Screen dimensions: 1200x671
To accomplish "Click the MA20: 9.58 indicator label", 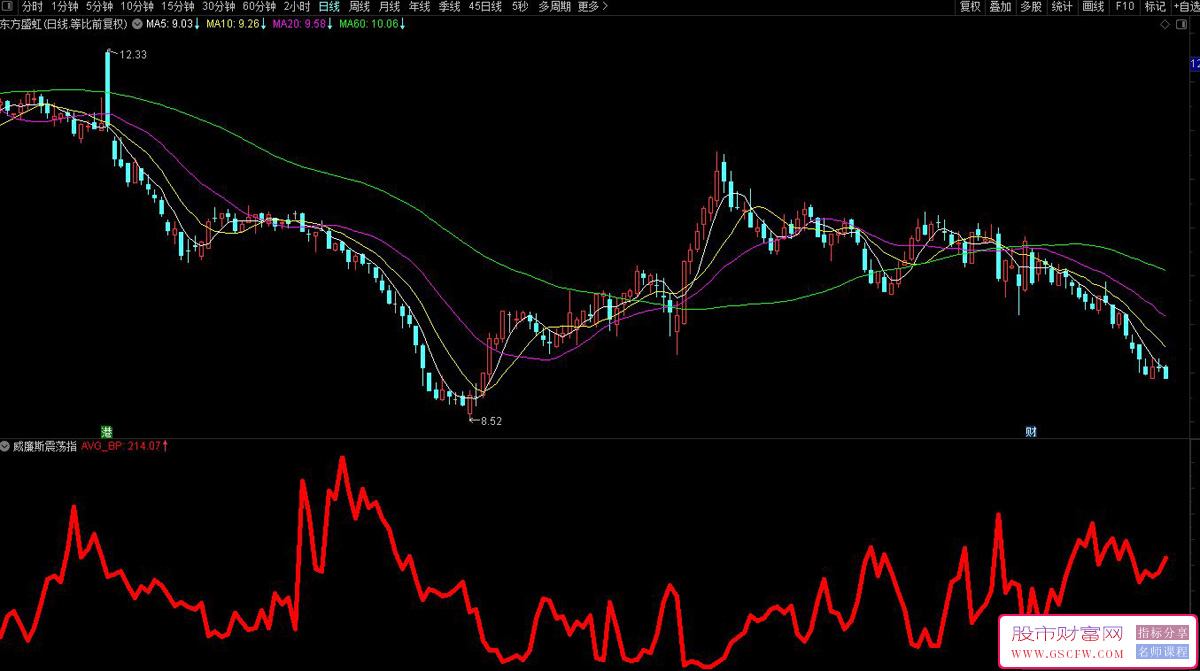I will point(302,23).
